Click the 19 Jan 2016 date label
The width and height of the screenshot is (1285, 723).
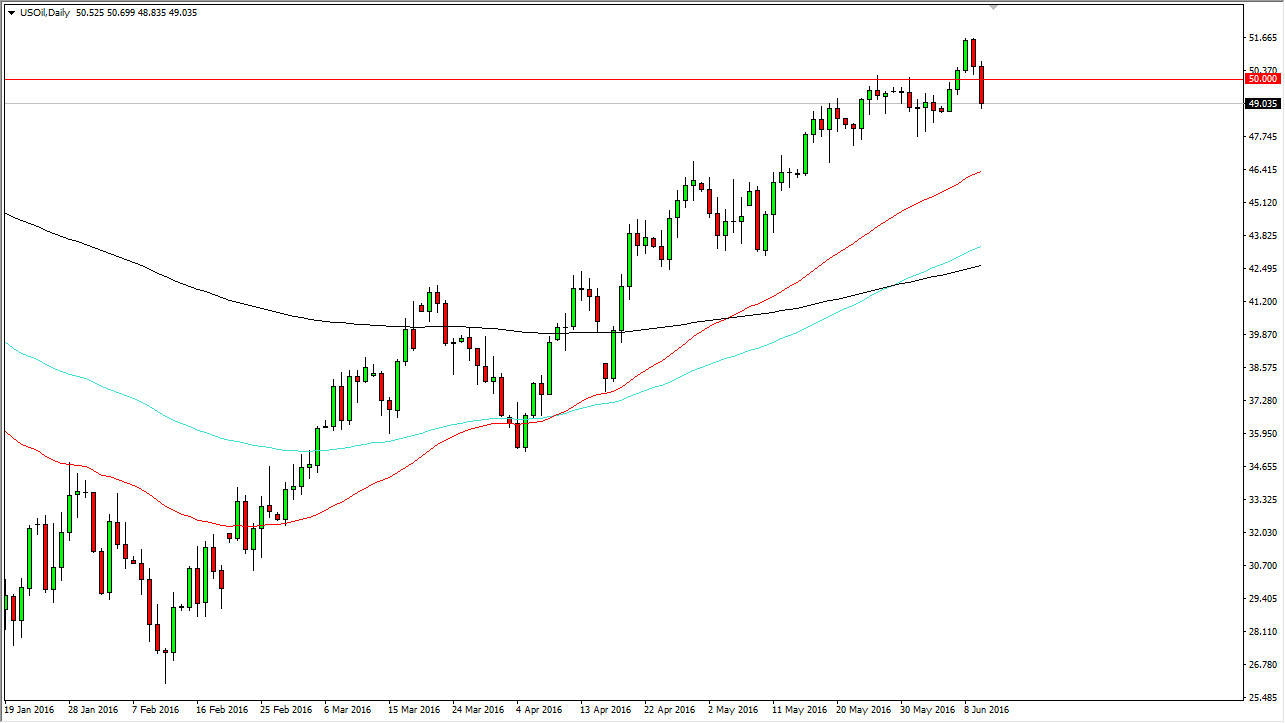click(x=30, y=710)
